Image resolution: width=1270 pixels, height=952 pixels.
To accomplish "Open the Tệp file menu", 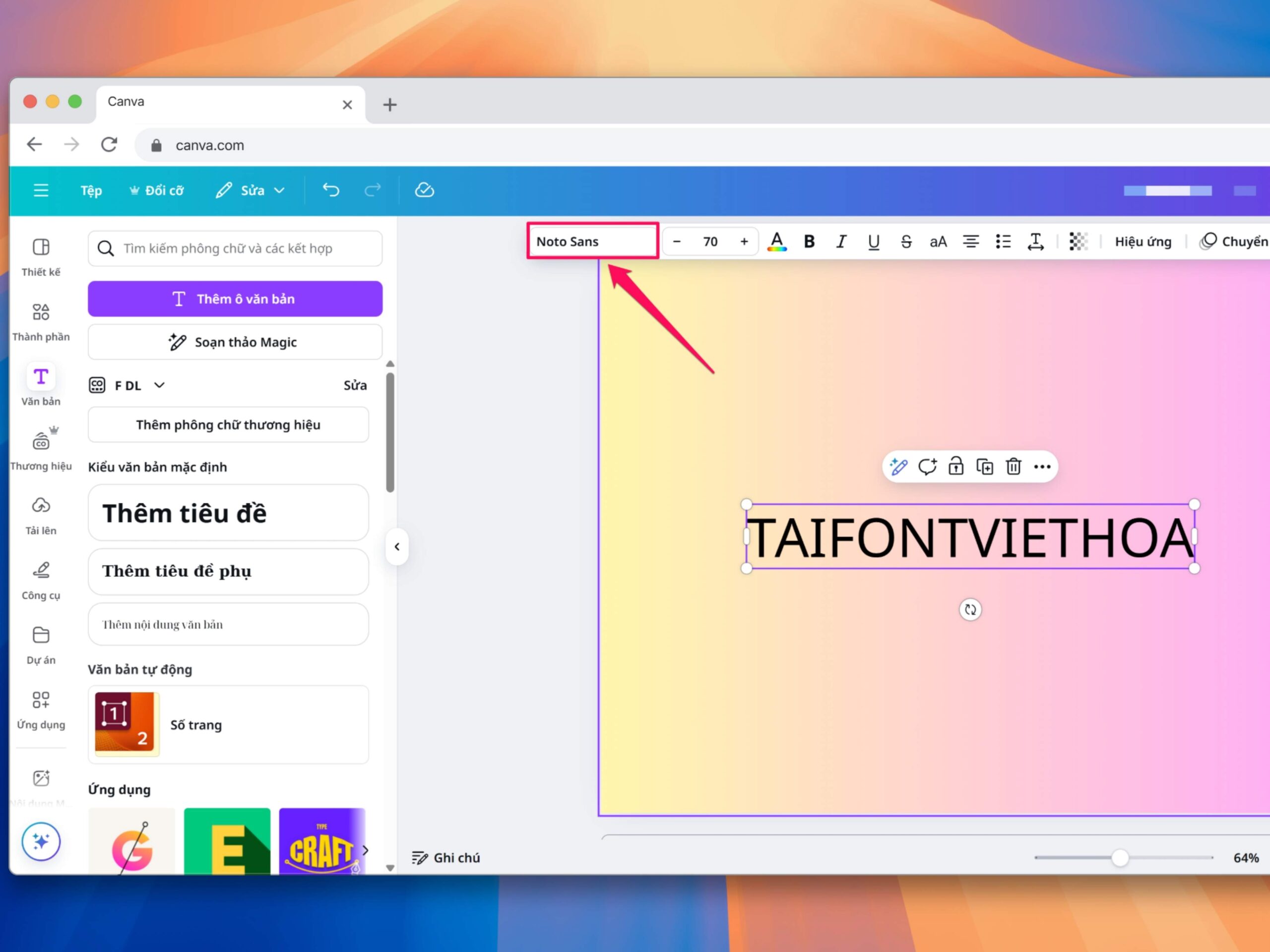I will click(x=91, y=190).
